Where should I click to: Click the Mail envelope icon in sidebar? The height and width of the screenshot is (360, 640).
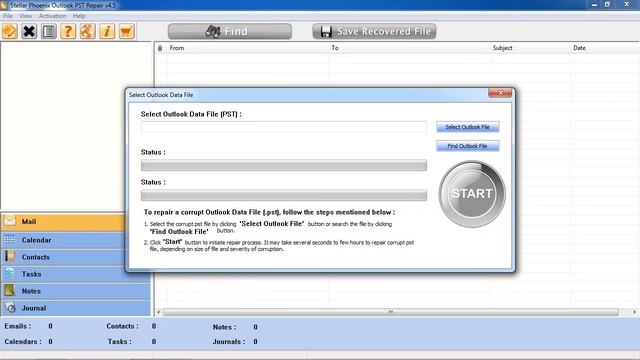(10, 221)
